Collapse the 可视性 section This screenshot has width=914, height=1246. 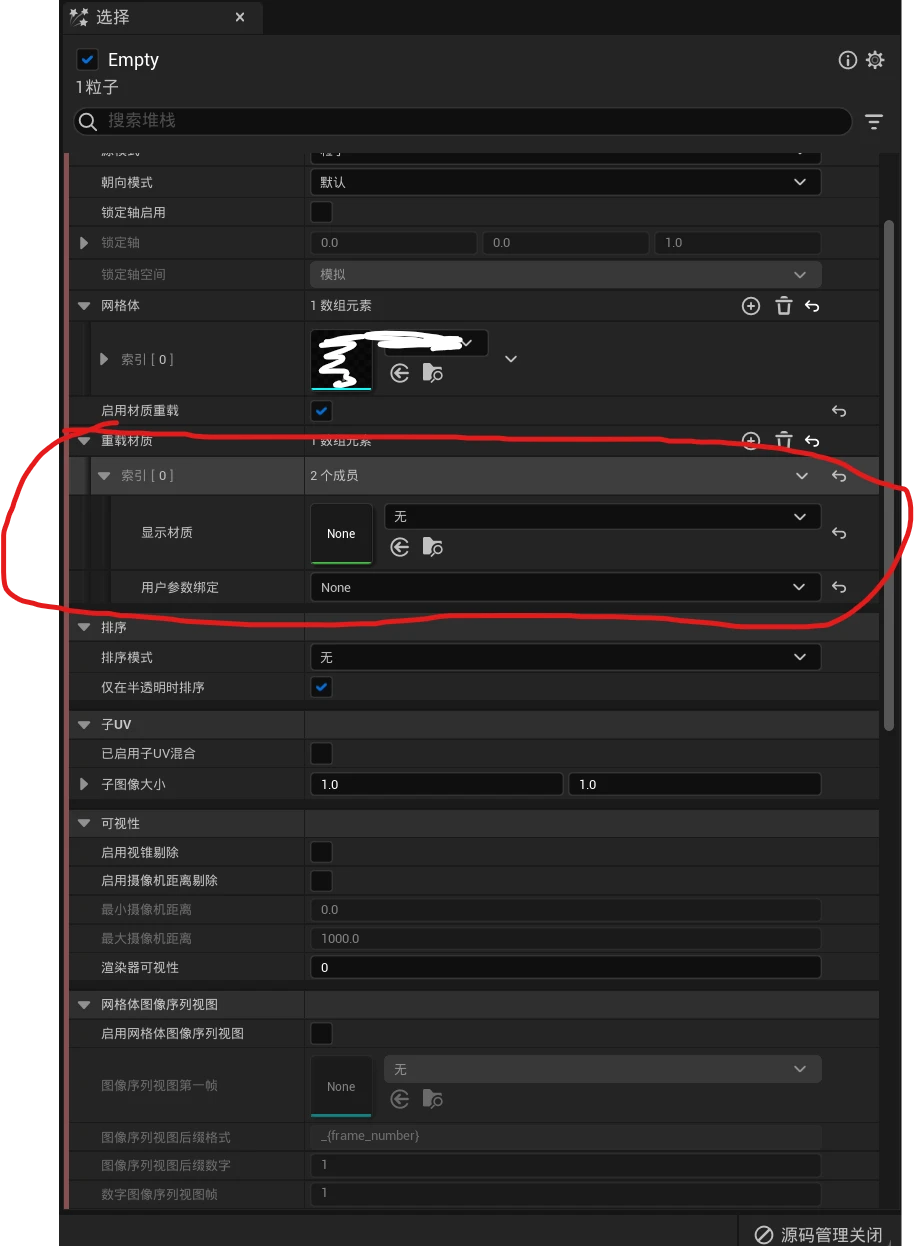point(84,823)
